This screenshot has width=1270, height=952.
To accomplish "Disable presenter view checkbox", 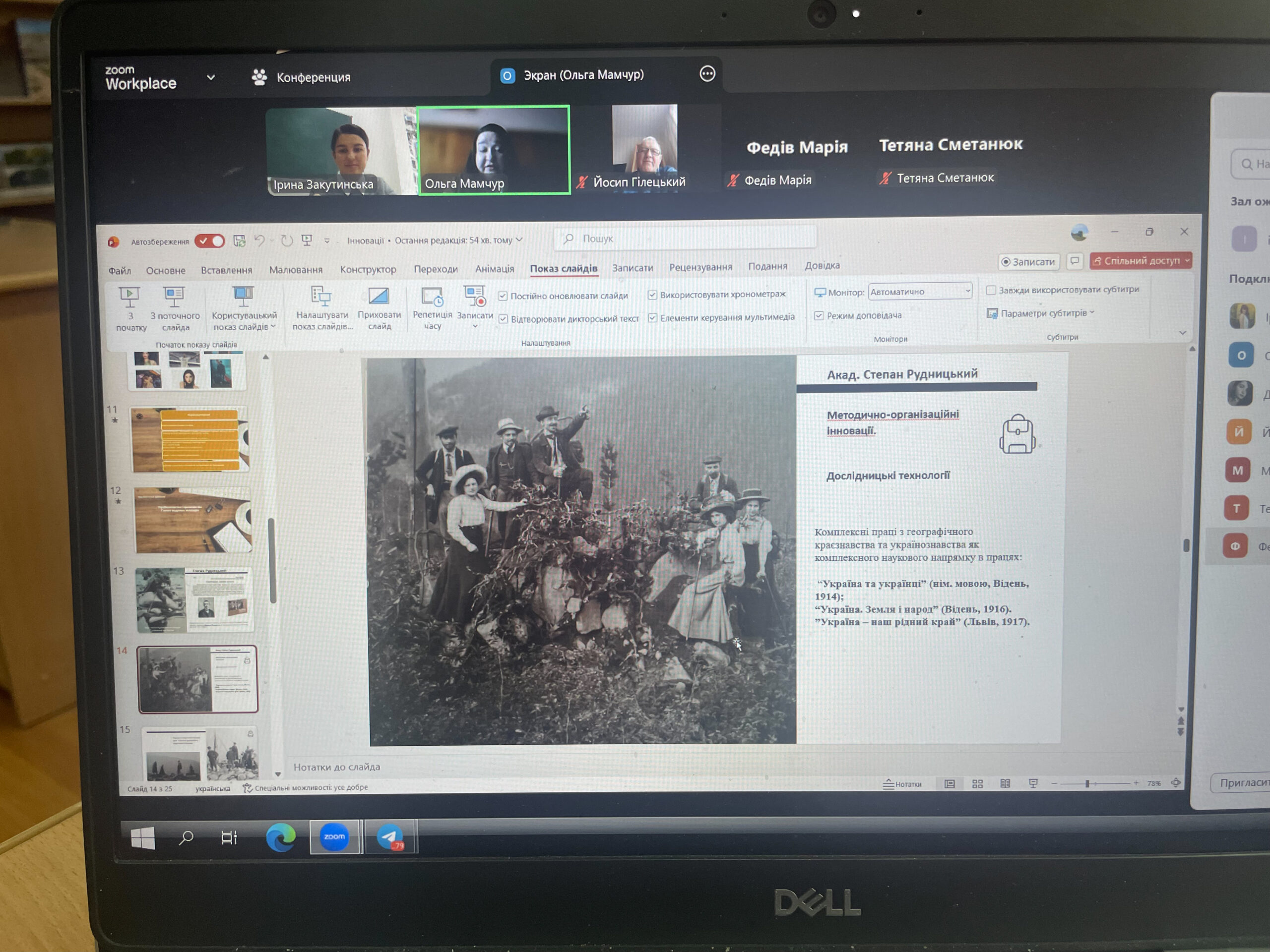I will click(x=820, y=316).
